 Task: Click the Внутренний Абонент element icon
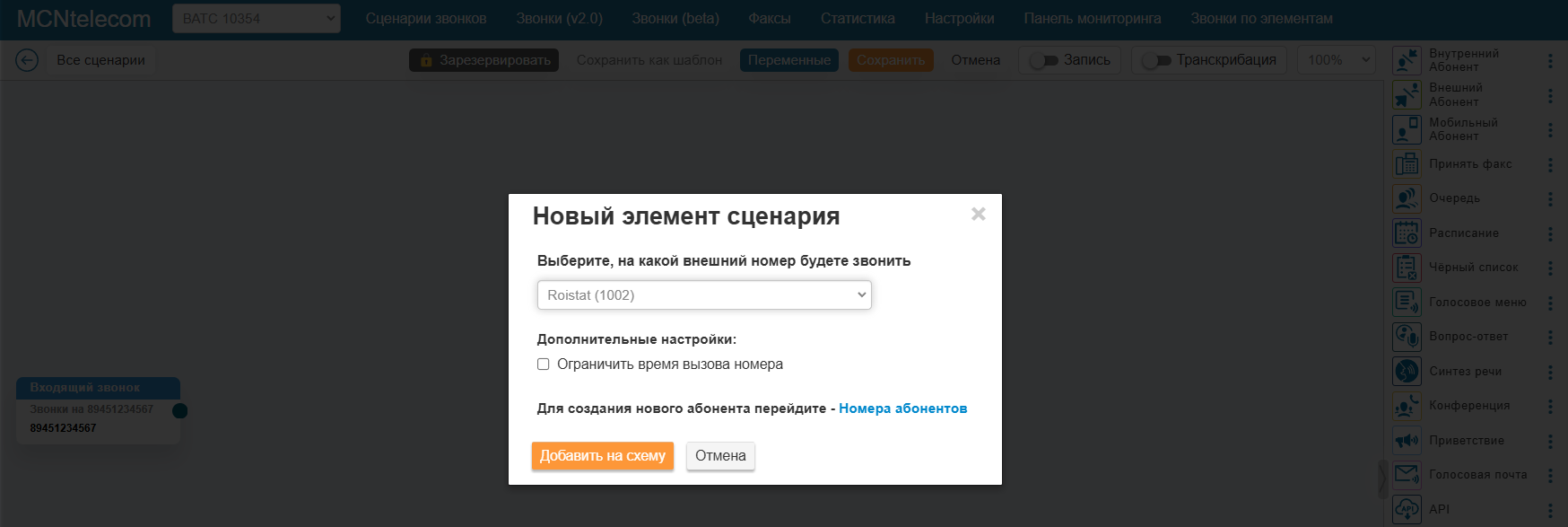(x=1407, y=60)
